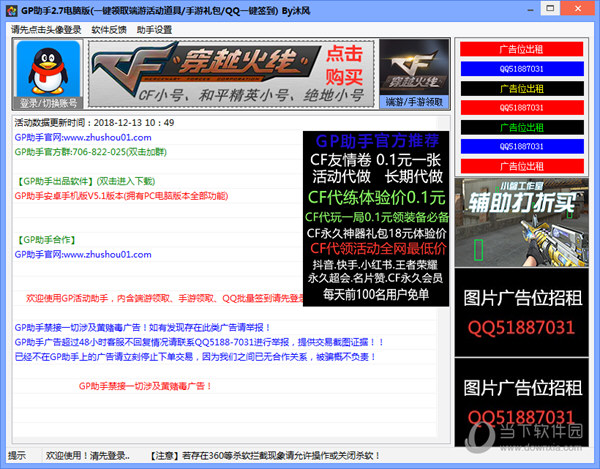Image resolution: width=600 pixels, height=469 pixels.
Task: Select the blue 如有发现存在此类广告请举报 line
Action: (x=143, y=327)
